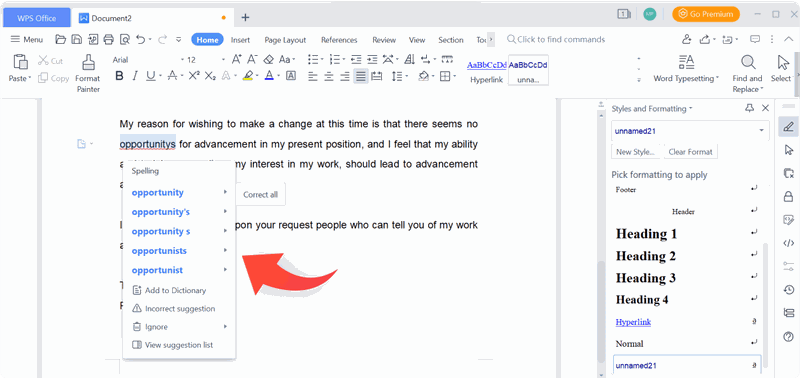The width and height of the screenshot is (800, 378).
Task: Expand the styles gallery more arrow
Action: (x=638, y=80)
